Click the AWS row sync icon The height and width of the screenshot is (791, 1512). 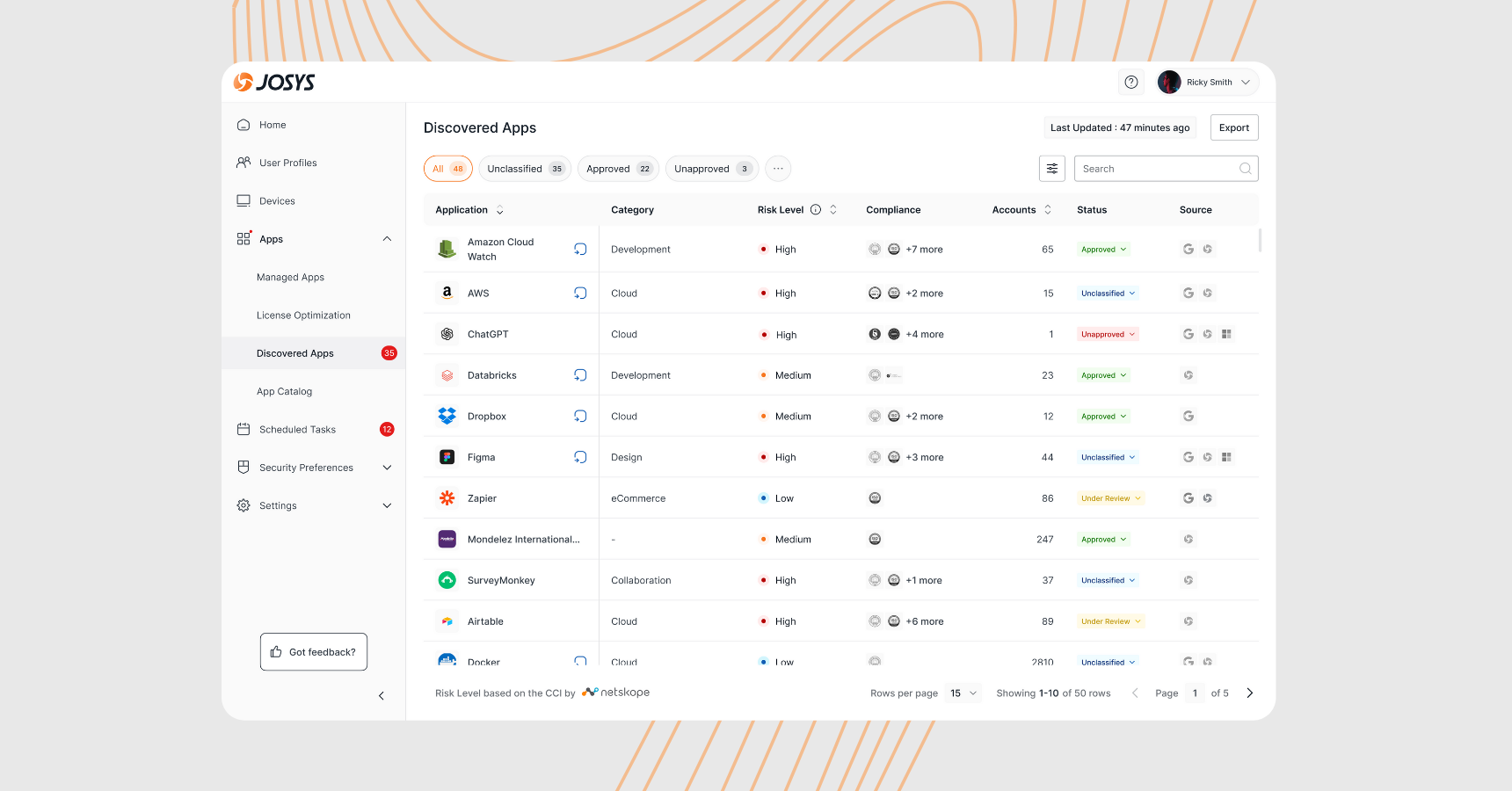click(580, 294)
